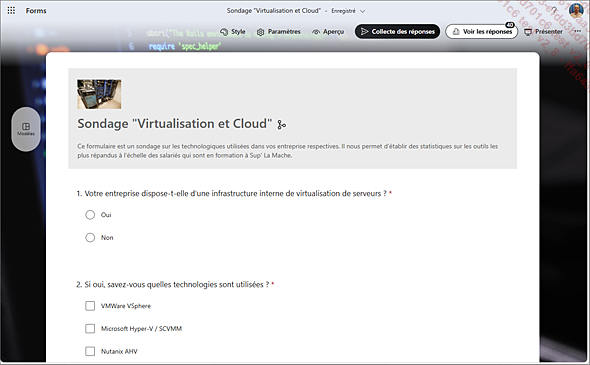Select the Oui radio button

[x=90, y=215]
